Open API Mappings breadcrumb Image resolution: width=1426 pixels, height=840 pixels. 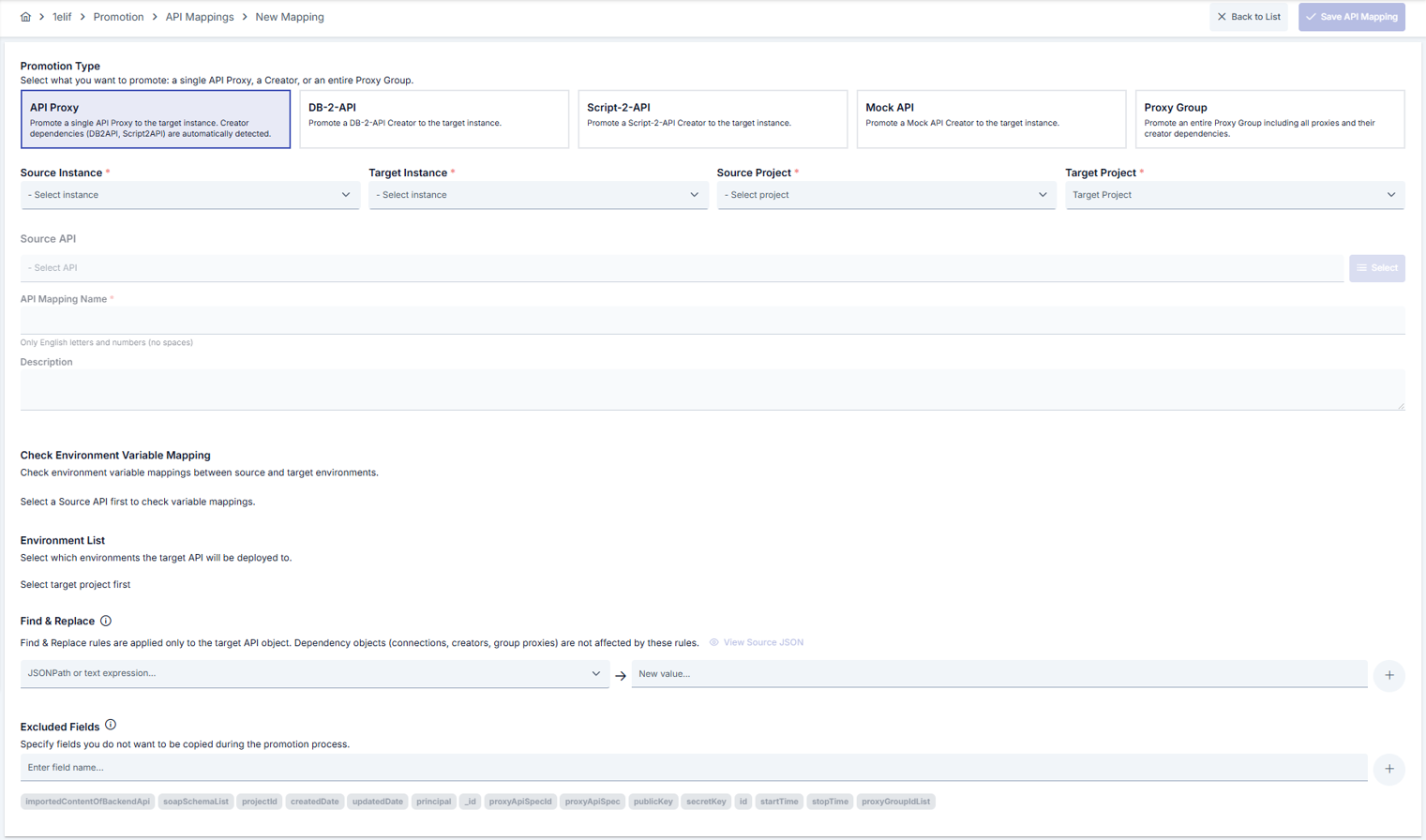200,17
